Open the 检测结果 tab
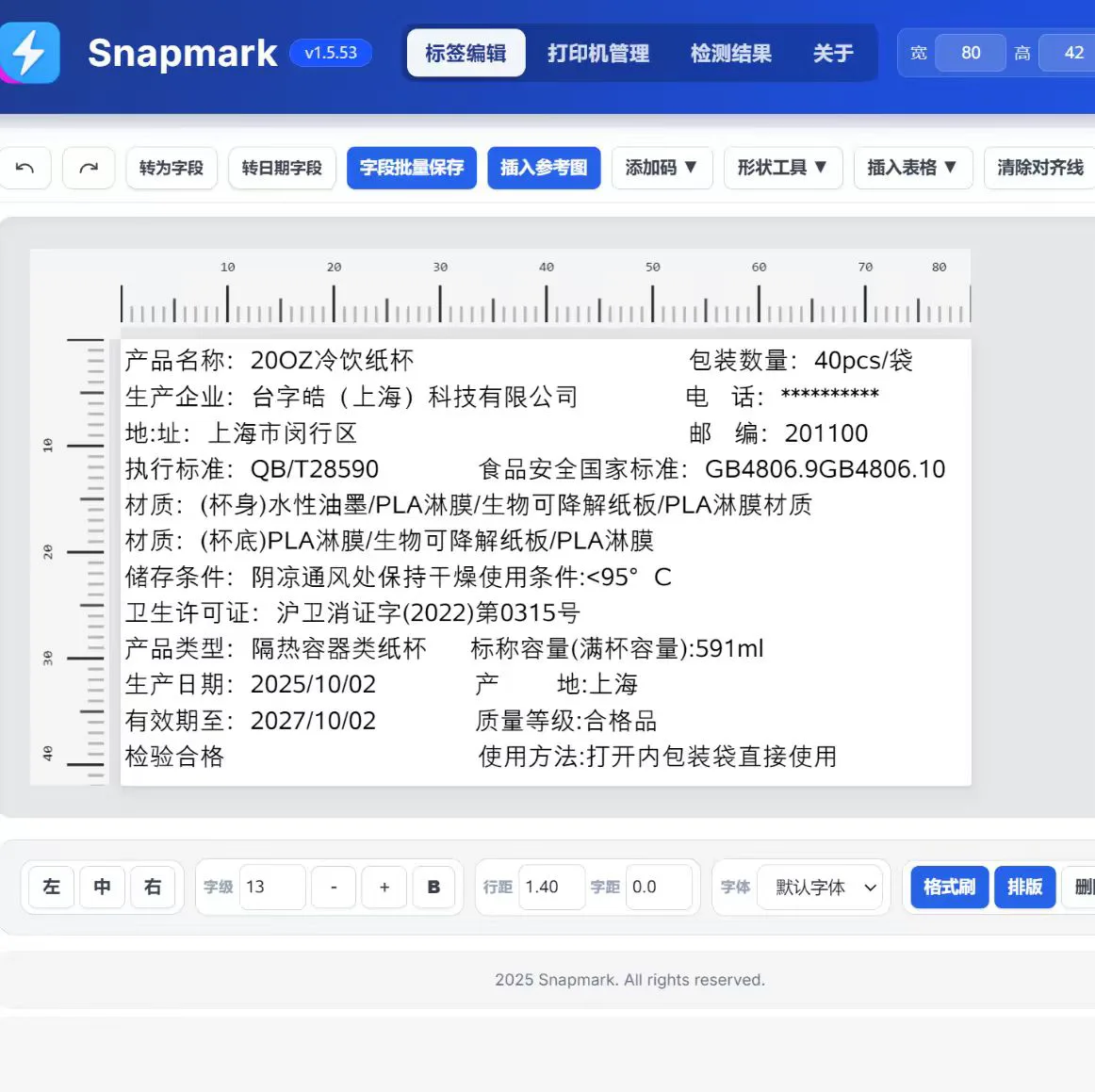 pyautogui.click(x=731, y=53)
